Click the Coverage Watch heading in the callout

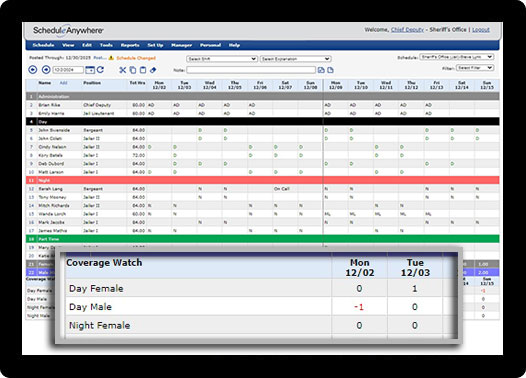[104, 263]
